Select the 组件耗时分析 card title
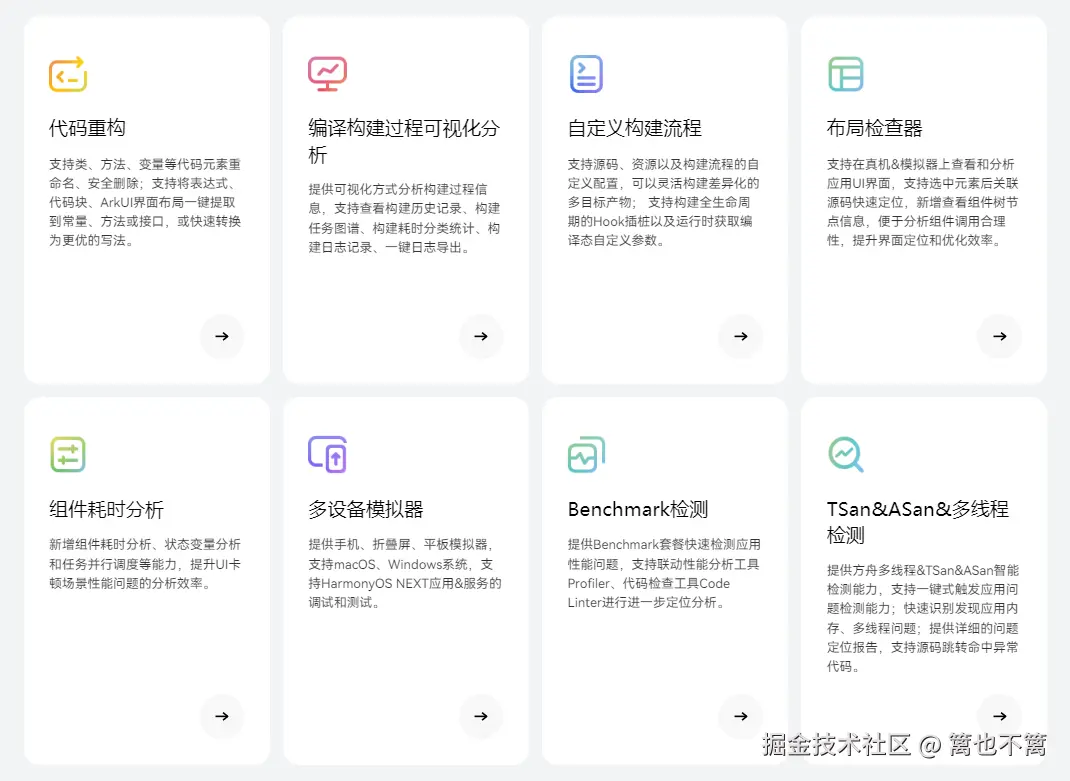This screenshot has height=781, width=1070. pos(106,509)
